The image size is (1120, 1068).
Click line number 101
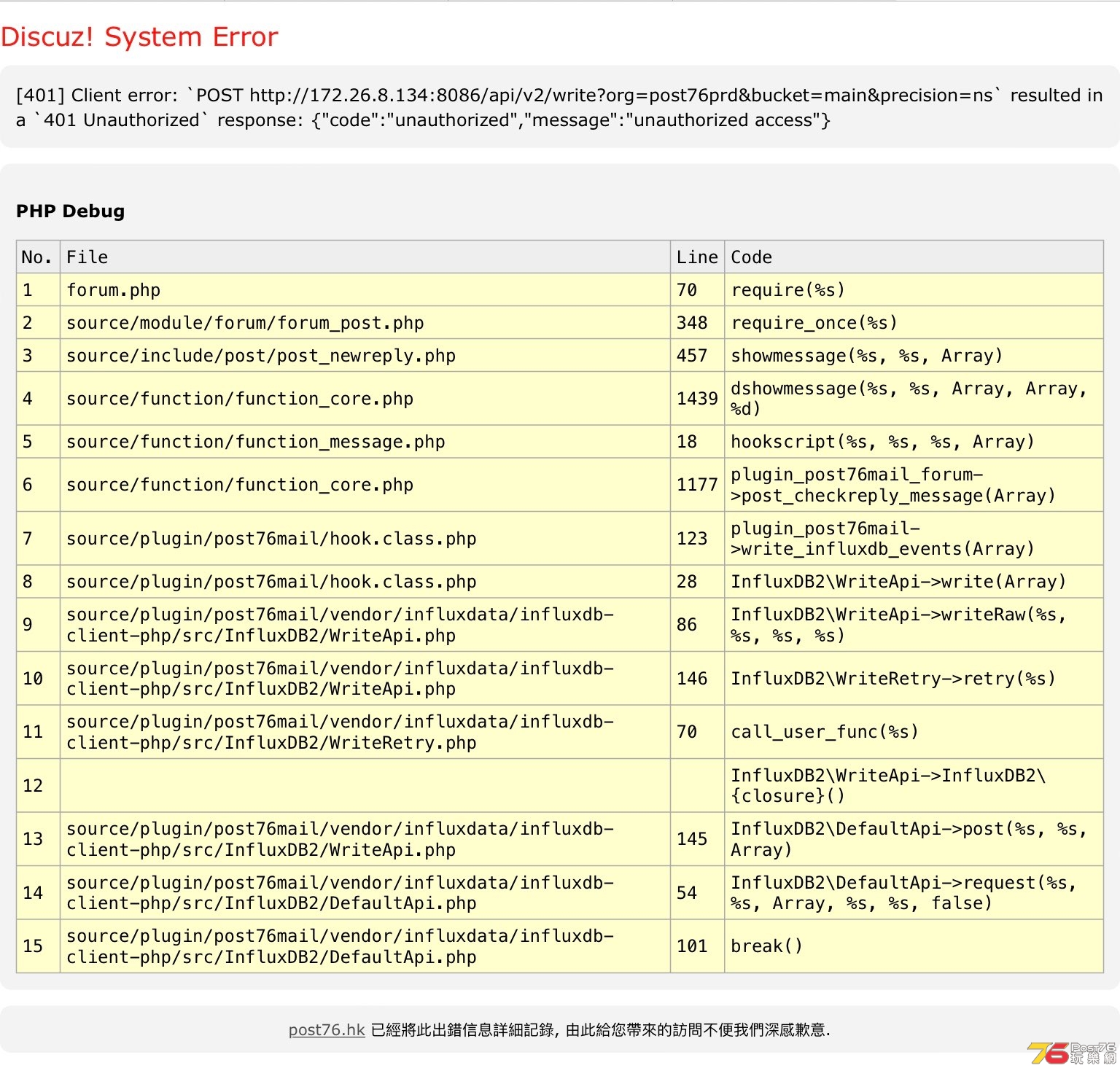[697, 946]
